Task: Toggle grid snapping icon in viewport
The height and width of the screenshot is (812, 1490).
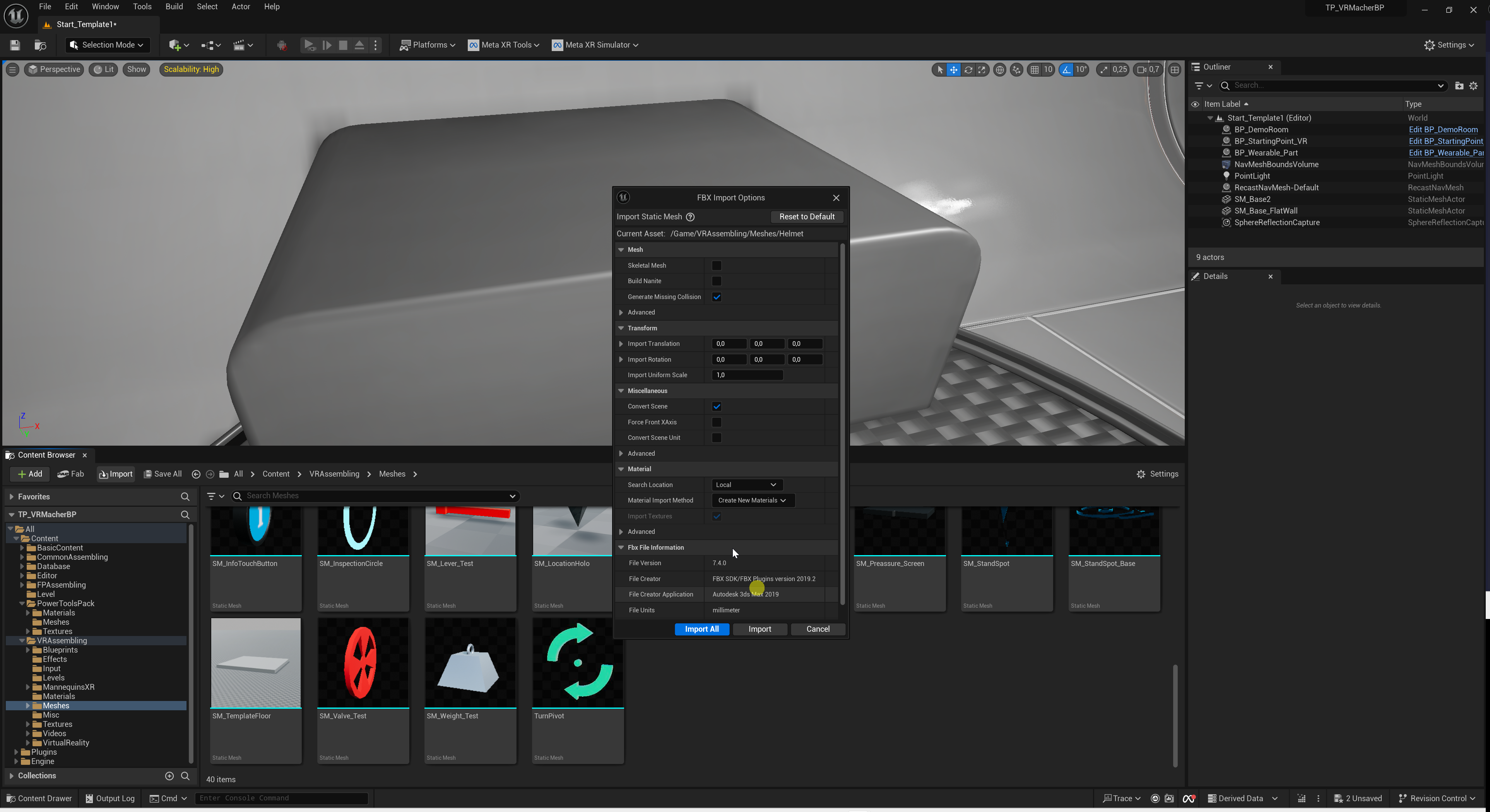Action: (x=1034, y=69)
